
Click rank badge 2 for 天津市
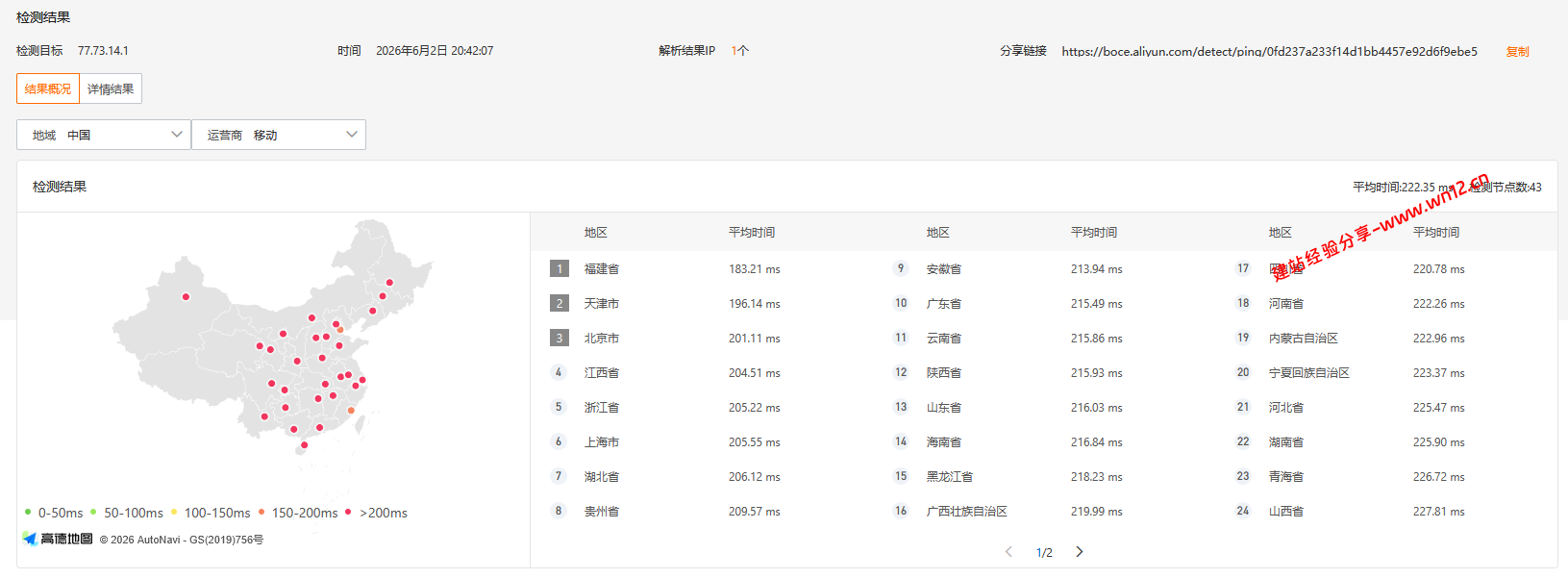[560, 303]
